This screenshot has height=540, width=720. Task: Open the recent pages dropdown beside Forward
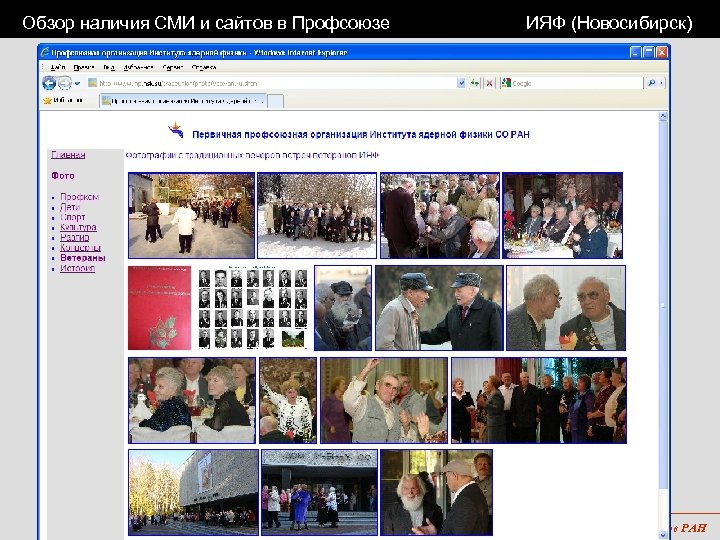coord(77,84)
